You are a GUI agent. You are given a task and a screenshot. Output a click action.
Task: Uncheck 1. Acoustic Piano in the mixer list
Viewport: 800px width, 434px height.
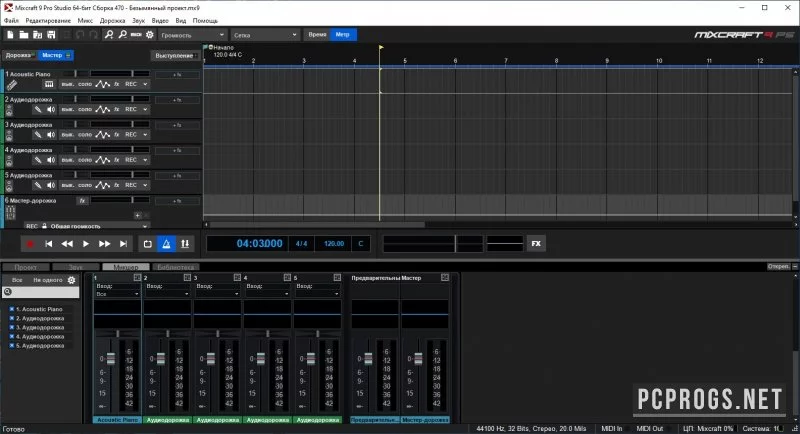pyautogui.click(x=12, y=309)
